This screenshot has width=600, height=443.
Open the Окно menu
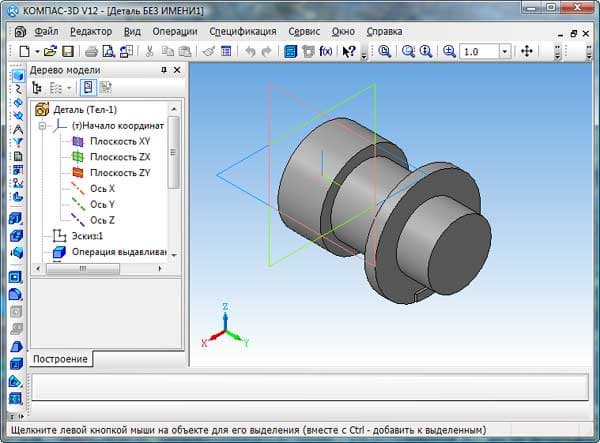pos(343,31)
